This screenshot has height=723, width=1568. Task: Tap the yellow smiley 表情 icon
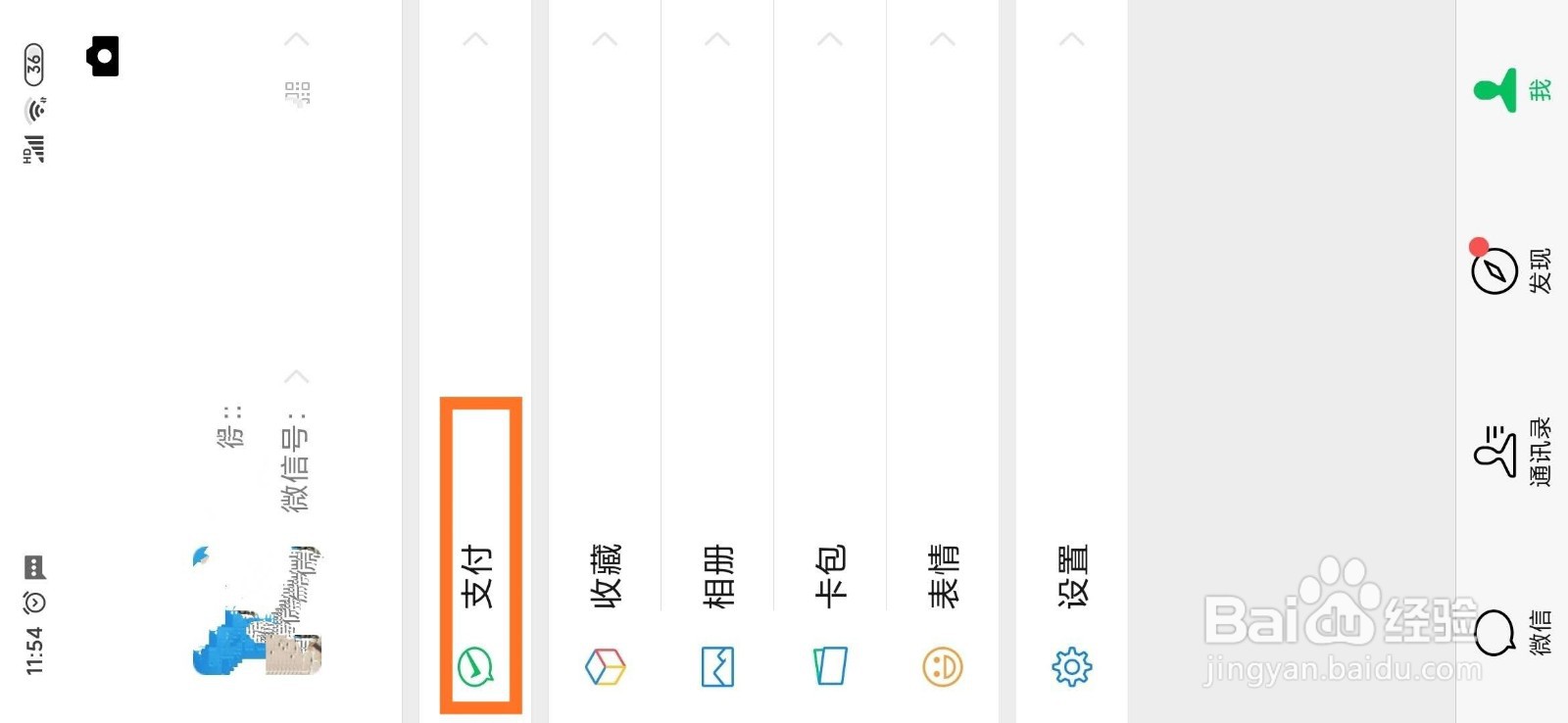pos(943,667)
